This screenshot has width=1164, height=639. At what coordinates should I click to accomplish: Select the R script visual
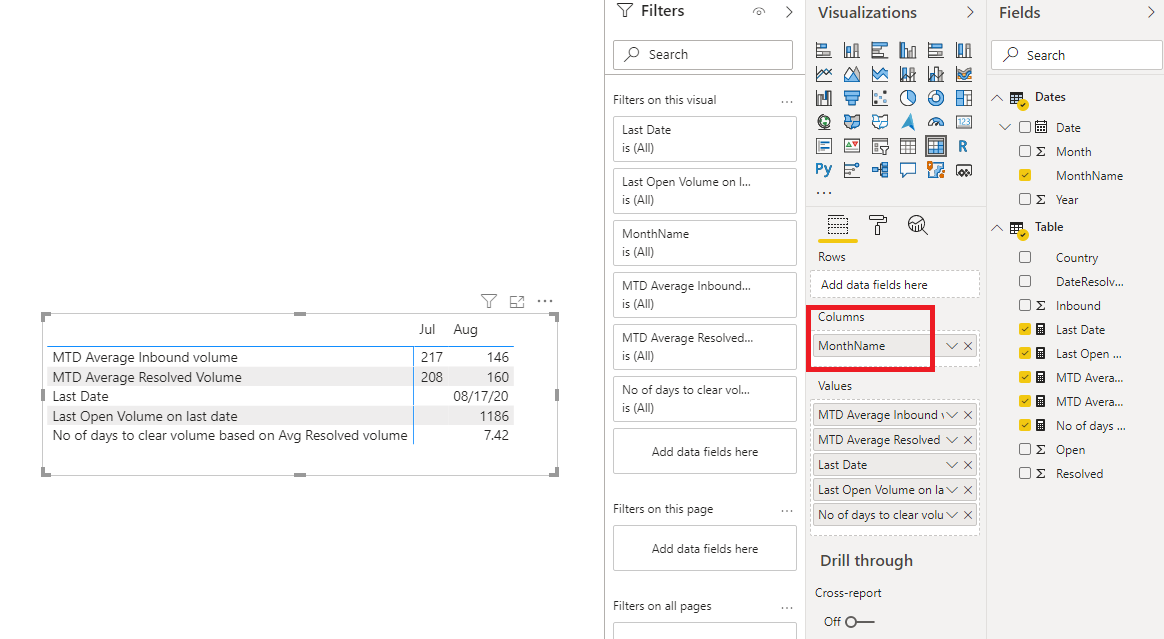tap(964, 146)
